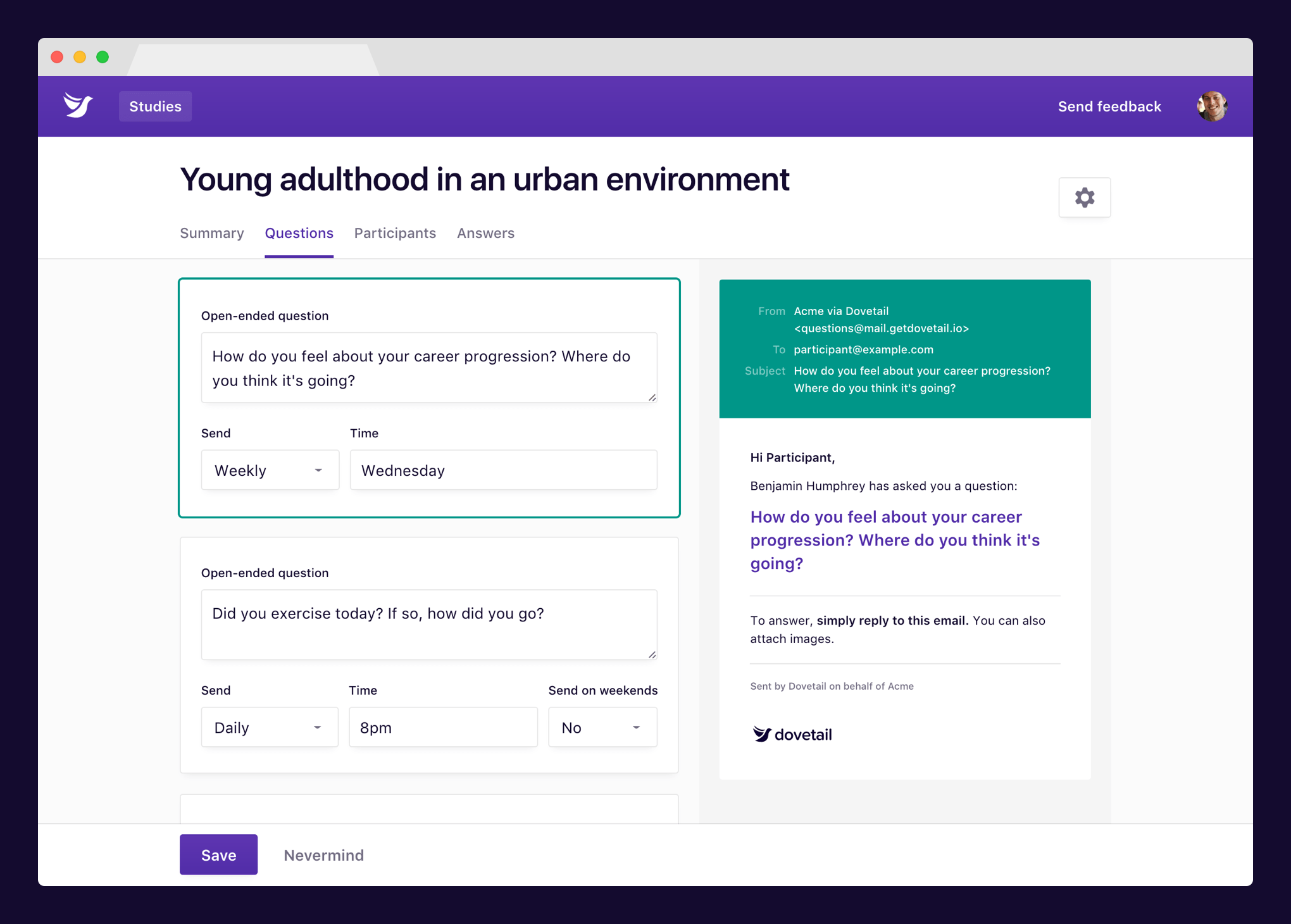The image size is (1291, 924).
Task: Open the Studies navigation button
Action: point(155,106)
